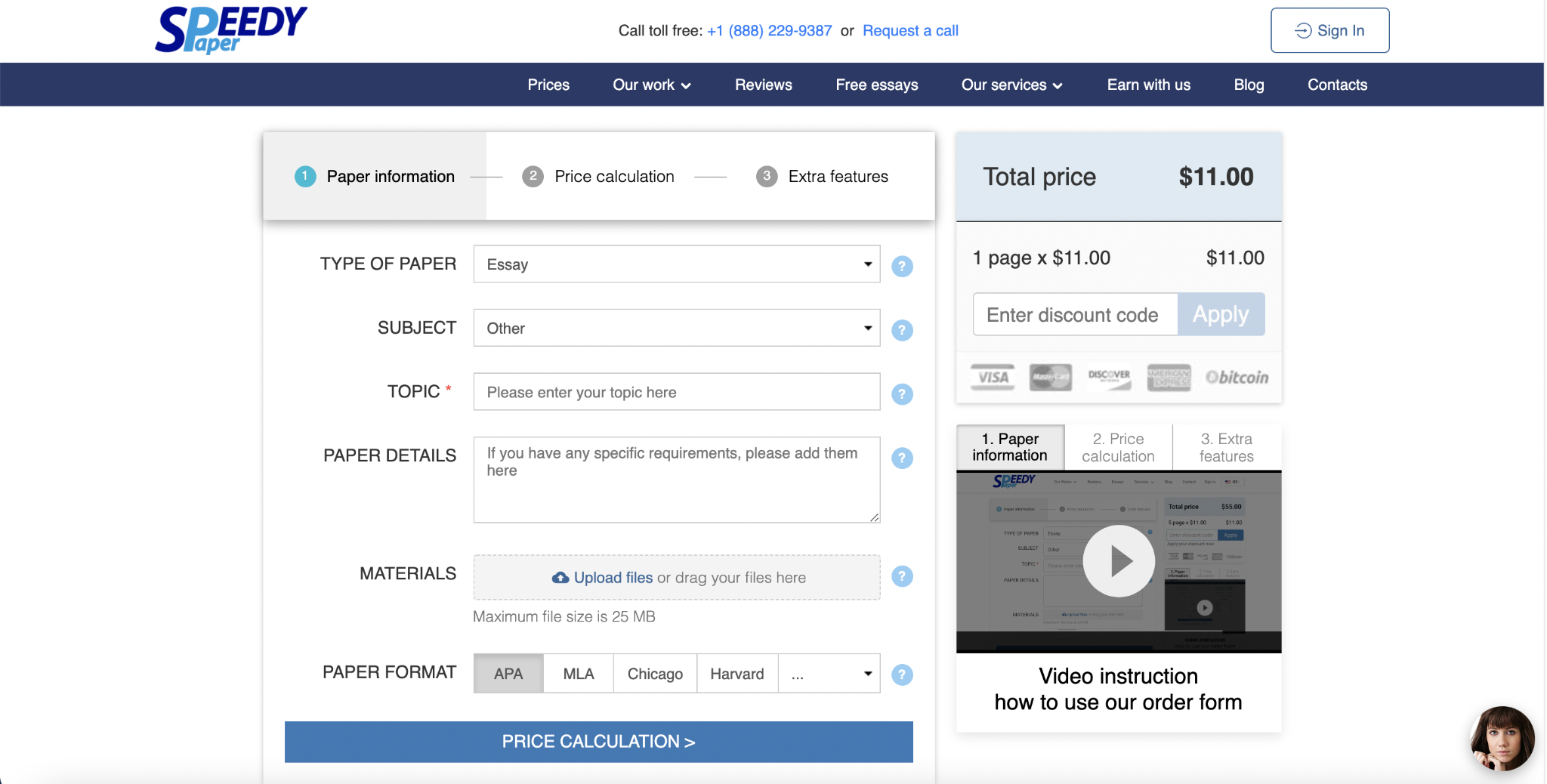The image size is (1547, 784).
Task: Show 3. Extra features video tab
Action: coord(1227,447)
